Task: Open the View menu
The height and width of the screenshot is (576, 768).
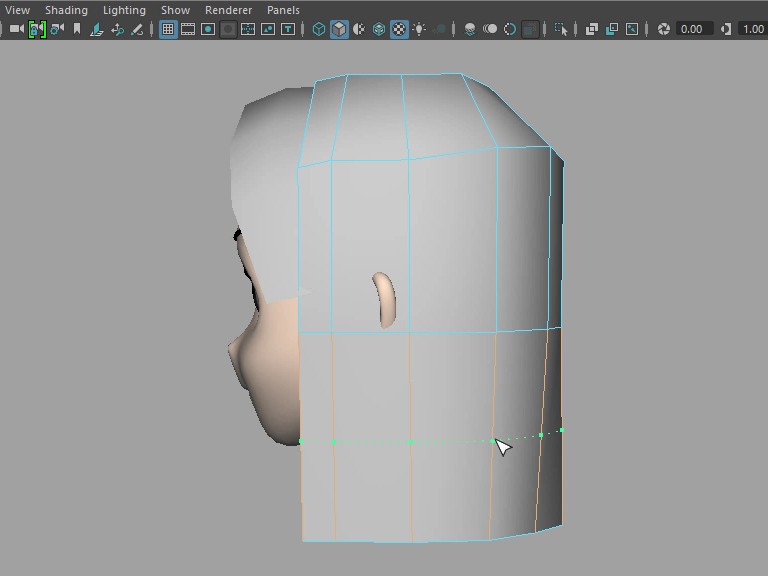Action: pos(17,10)
